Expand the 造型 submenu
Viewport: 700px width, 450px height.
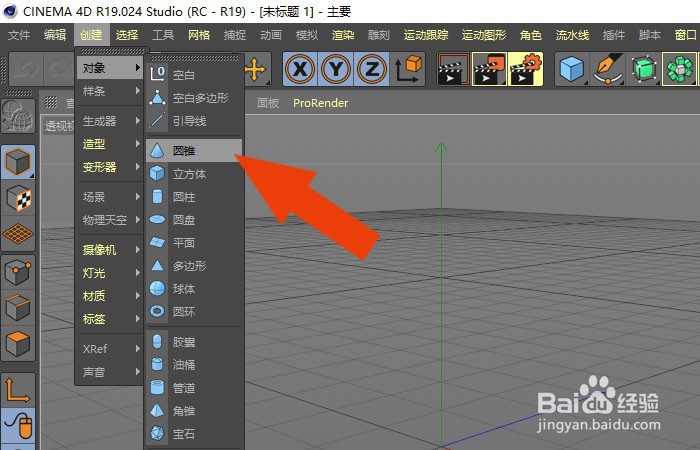tap(110, 144)
